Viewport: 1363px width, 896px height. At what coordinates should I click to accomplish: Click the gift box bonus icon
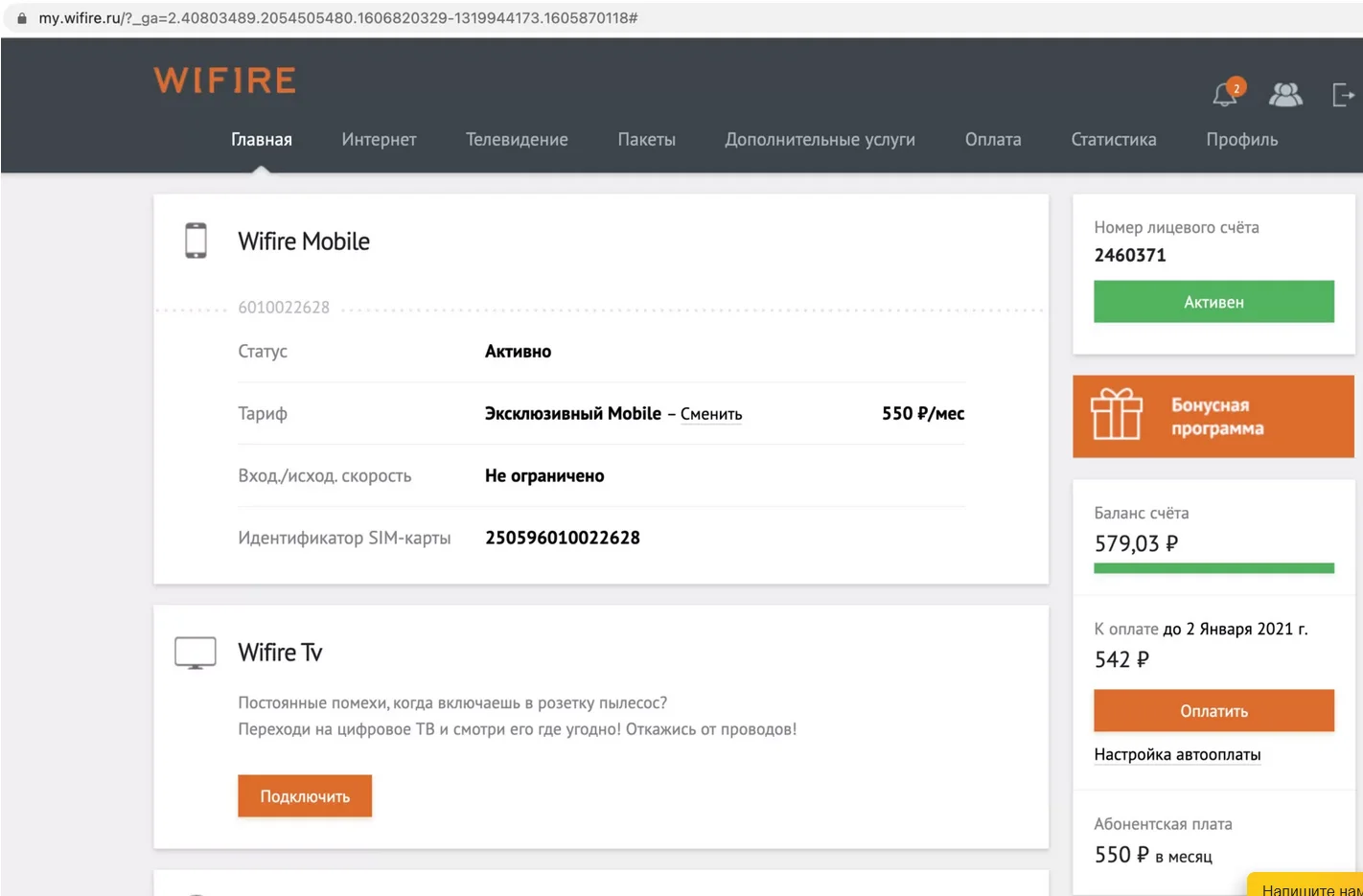click(1117, 414)
